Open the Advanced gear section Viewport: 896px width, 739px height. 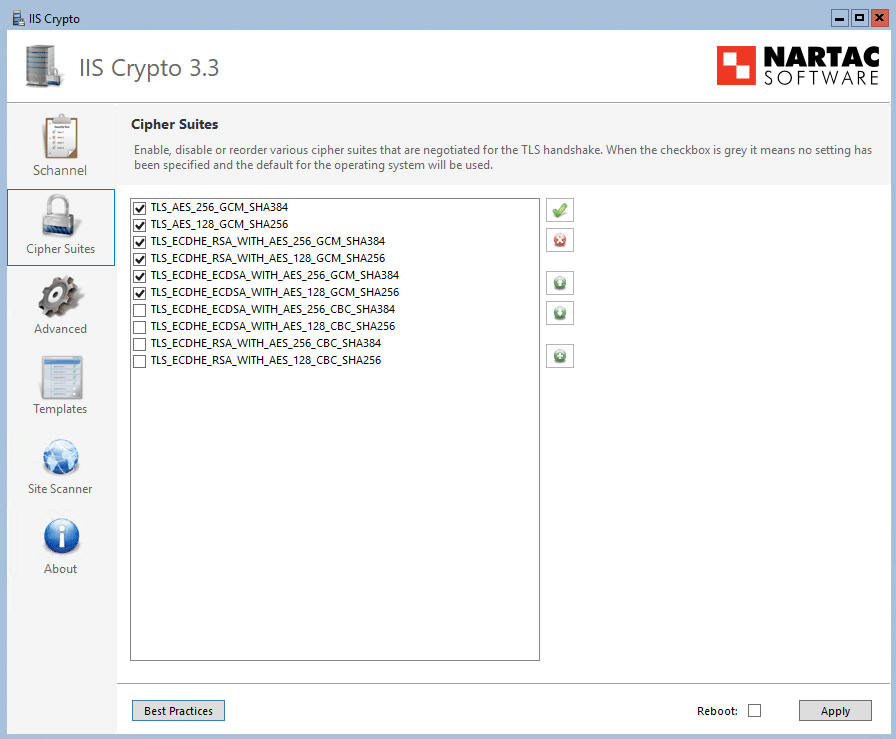(x=60, y=305)
